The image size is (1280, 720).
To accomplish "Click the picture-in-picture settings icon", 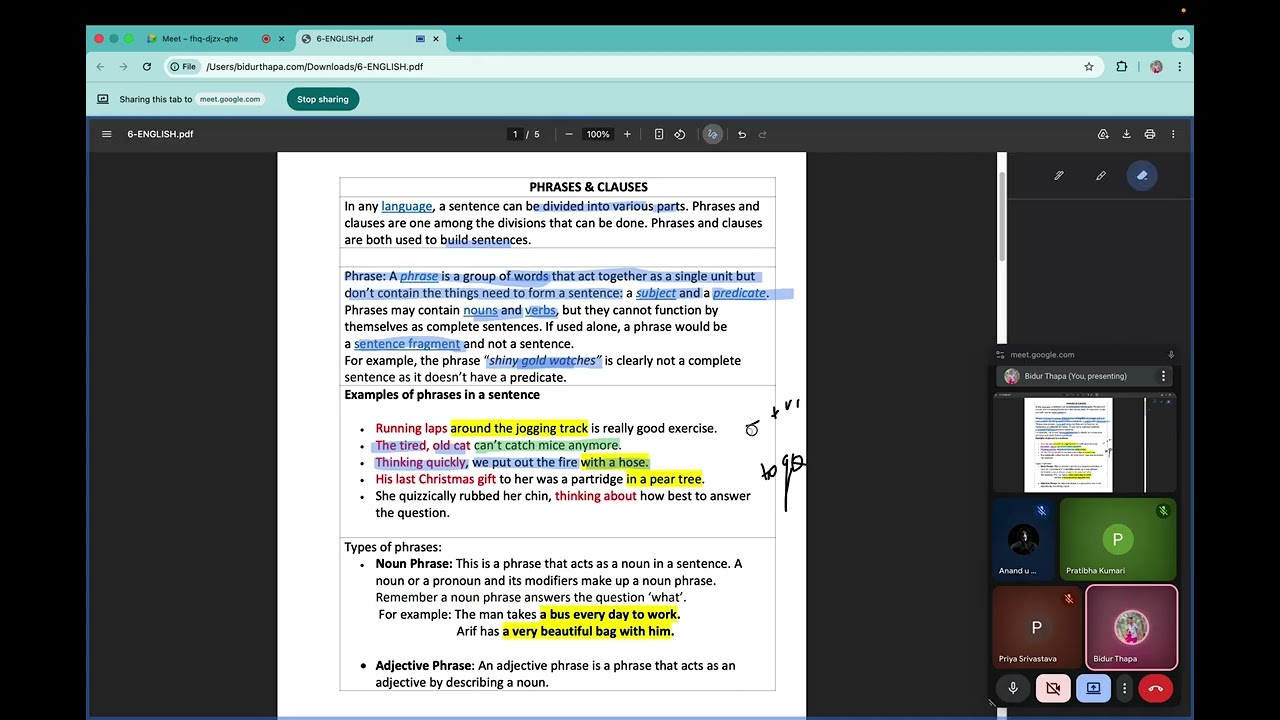I will point(1000,355).
